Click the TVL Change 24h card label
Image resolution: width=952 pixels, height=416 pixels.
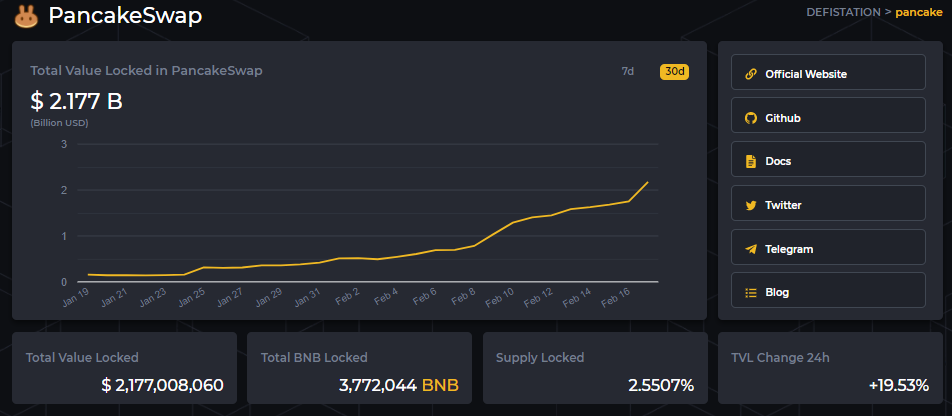pyautogui.click(x=780, y=358)
